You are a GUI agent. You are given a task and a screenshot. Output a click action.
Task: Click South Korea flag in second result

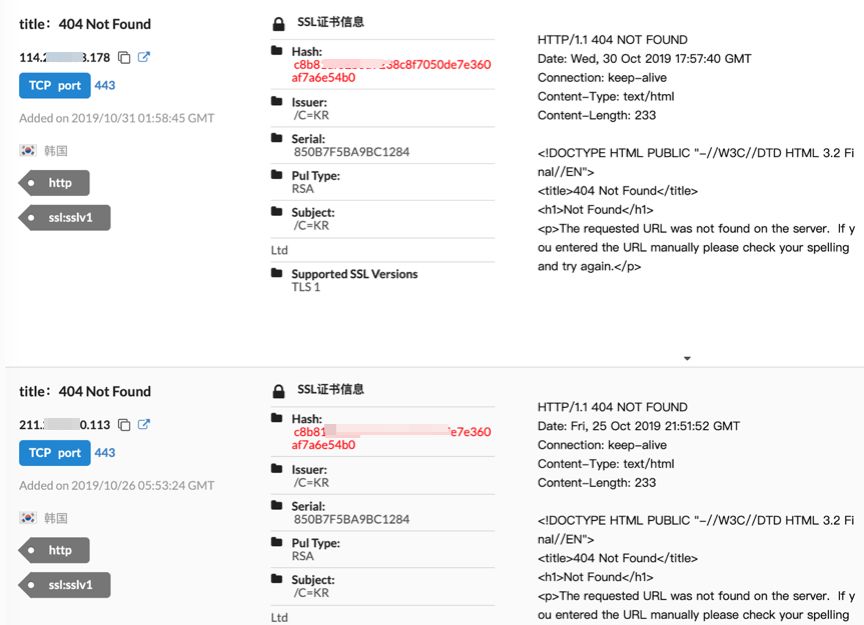pos(27,518)
